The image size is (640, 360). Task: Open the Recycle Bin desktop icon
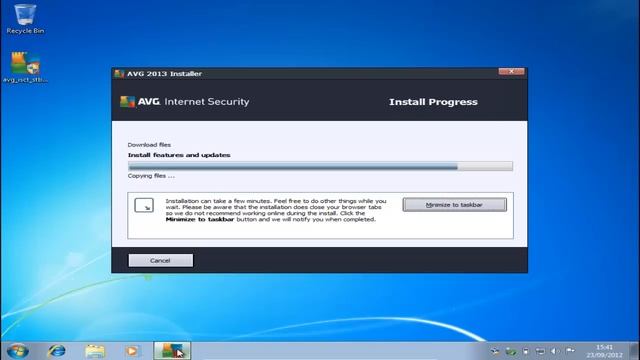coord(25,19)
